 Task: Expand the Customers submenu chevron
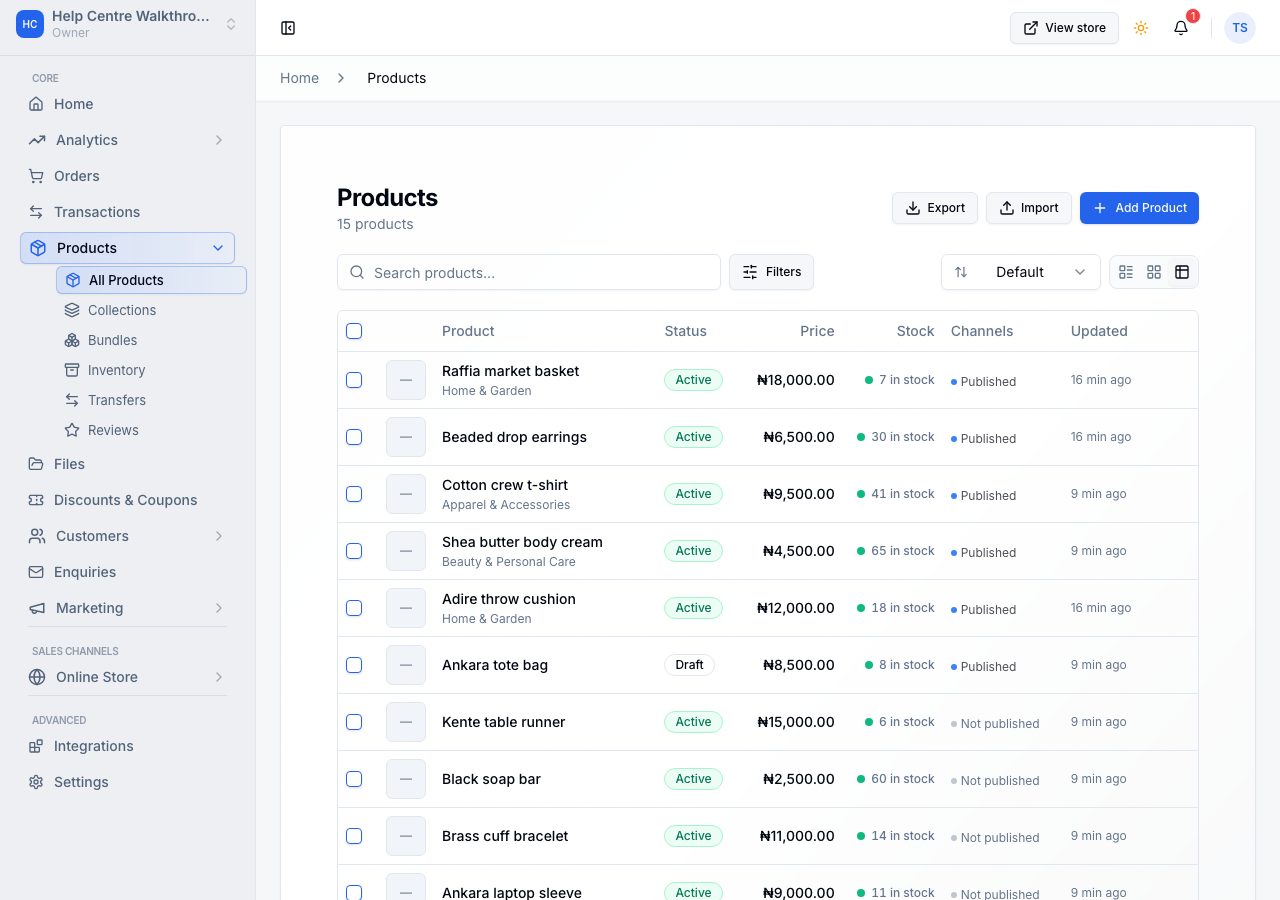coord(219,536)
